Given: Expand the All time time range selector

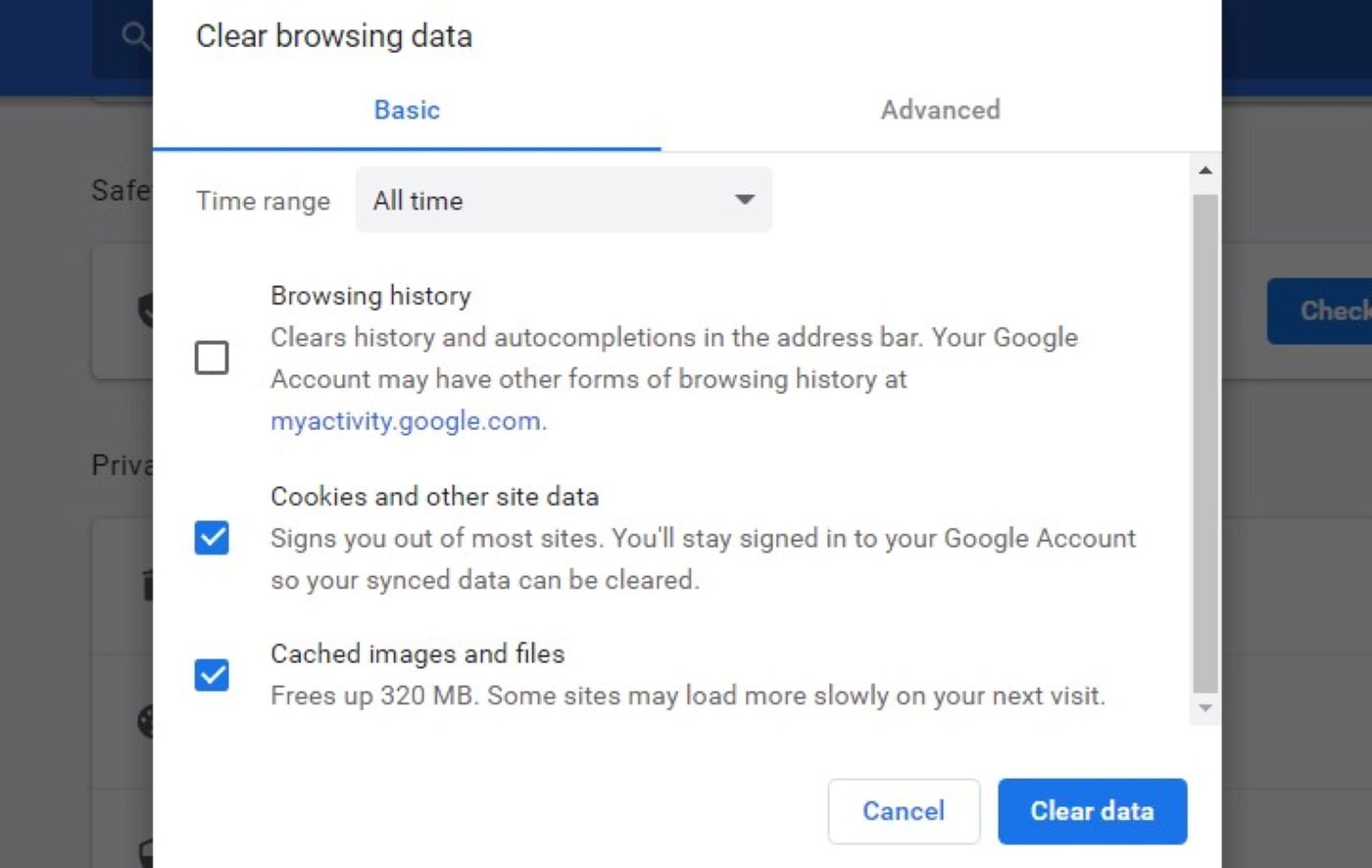Looking at the screenshot, I should pos(563,200).
